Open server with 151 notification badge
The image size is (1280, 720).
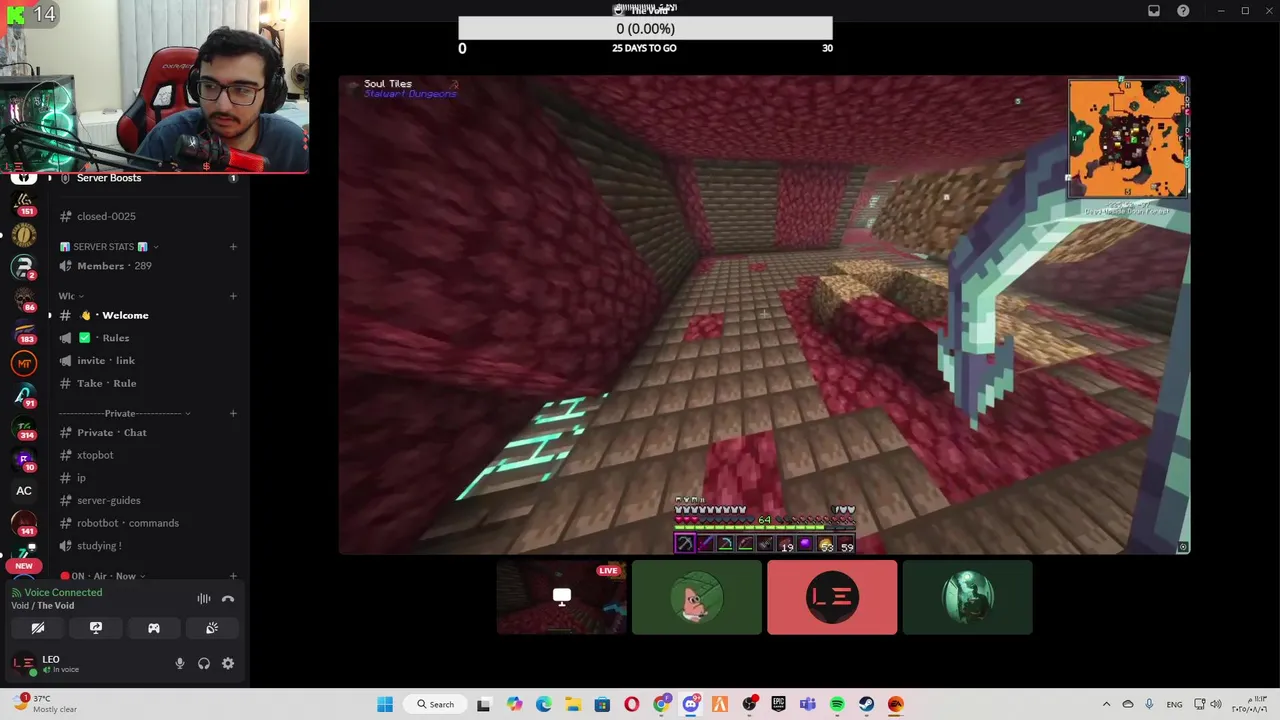tap(24, 204)
